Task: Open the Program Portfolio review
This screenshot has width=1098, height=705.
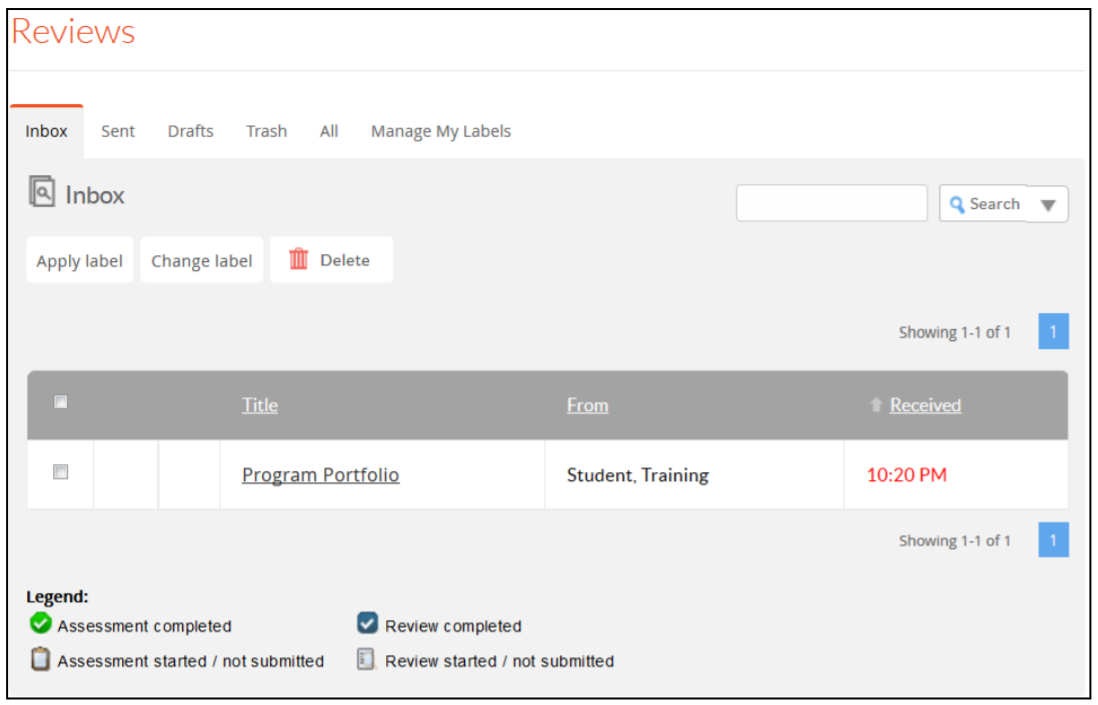Action: click(320, 474)
